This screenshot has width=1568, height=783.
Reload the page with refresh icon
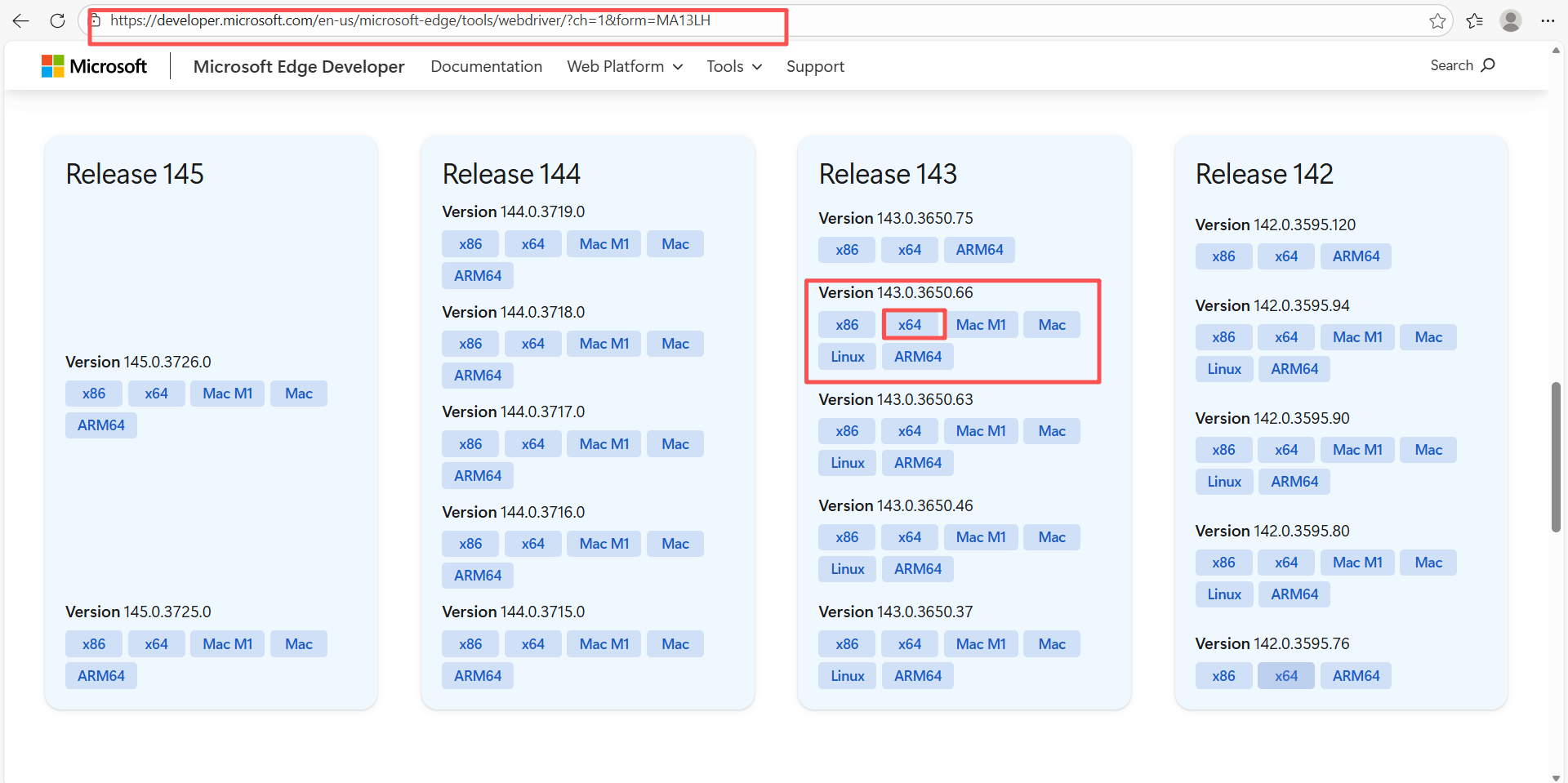point(57,21)
